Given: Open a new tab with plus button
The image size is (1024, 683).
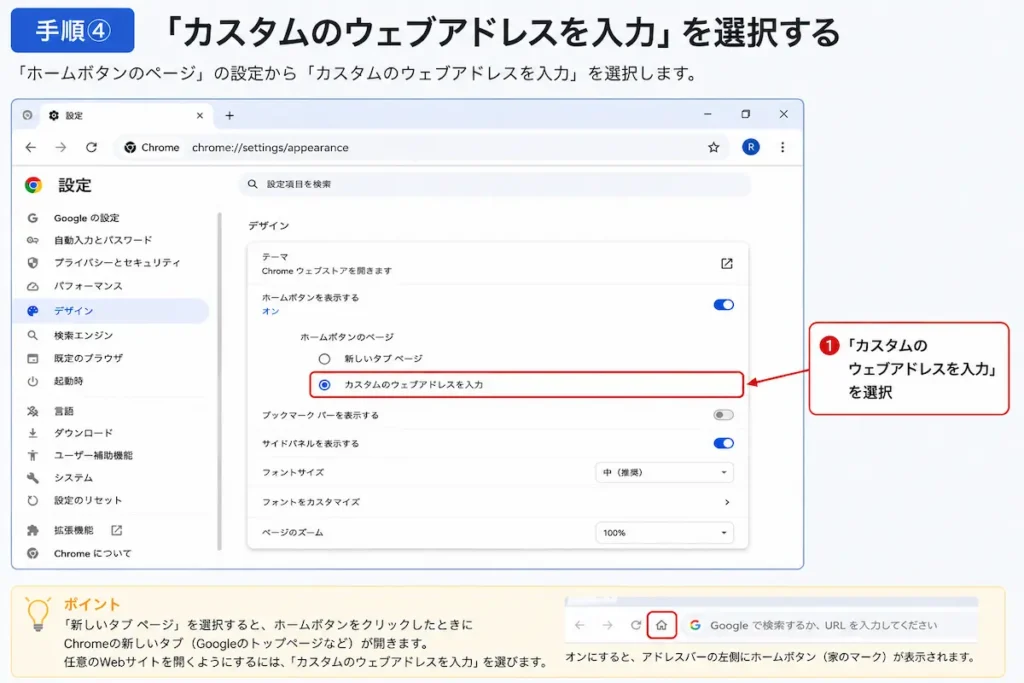Looking at the screenshot, I should tap(229, 116).
